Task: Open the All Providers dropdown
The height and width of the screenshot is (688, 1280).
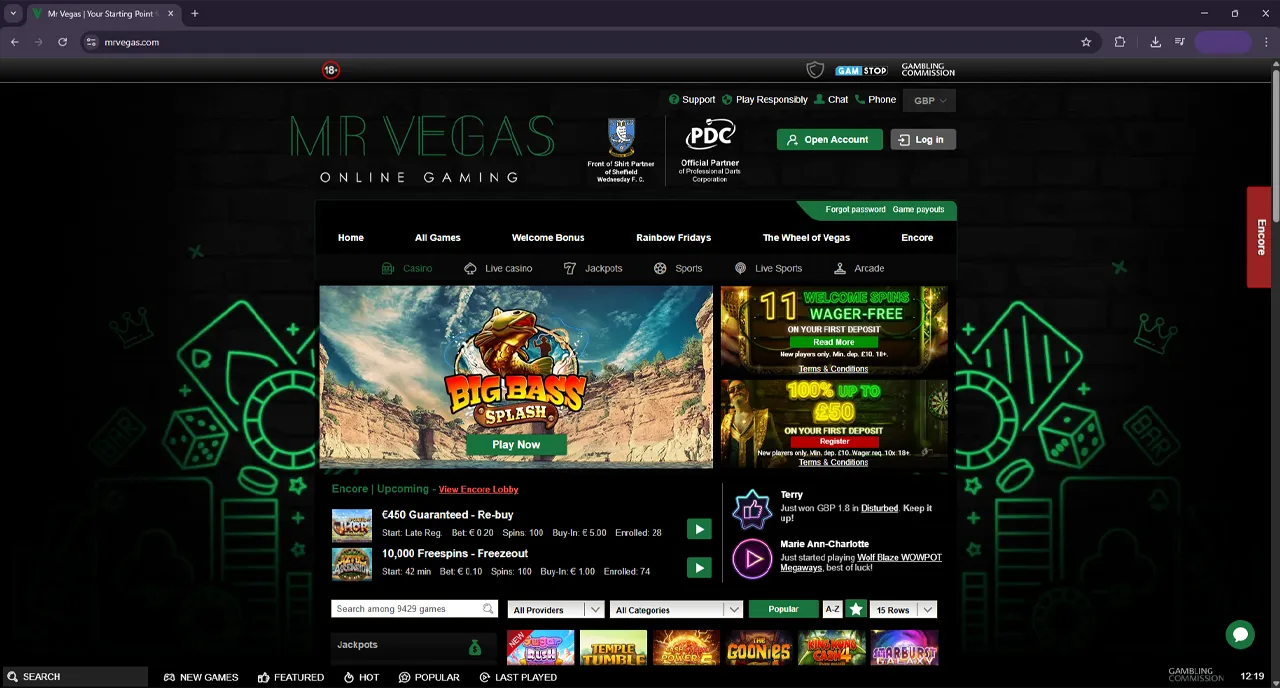Action: (556, 610)
